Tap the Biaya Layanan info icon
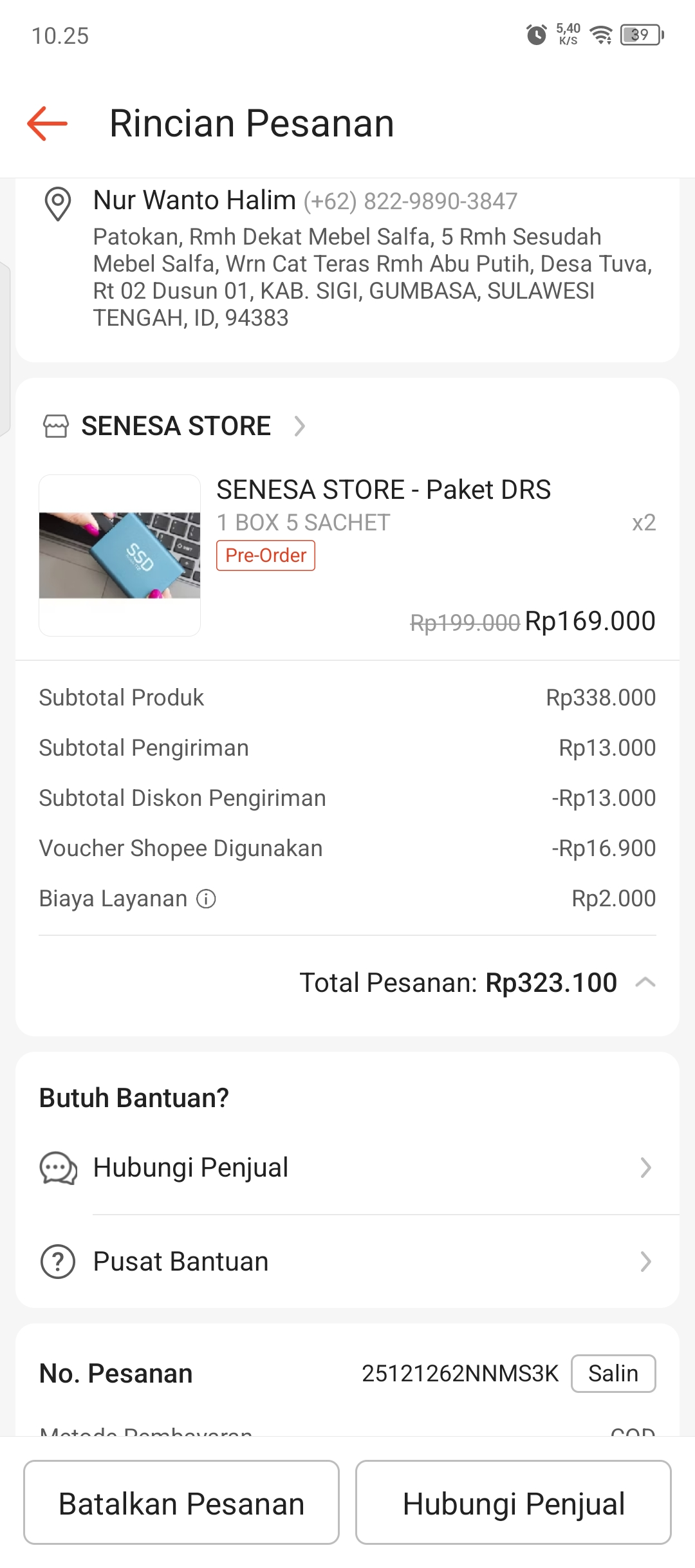695x1568 pixels. (206, 899)
